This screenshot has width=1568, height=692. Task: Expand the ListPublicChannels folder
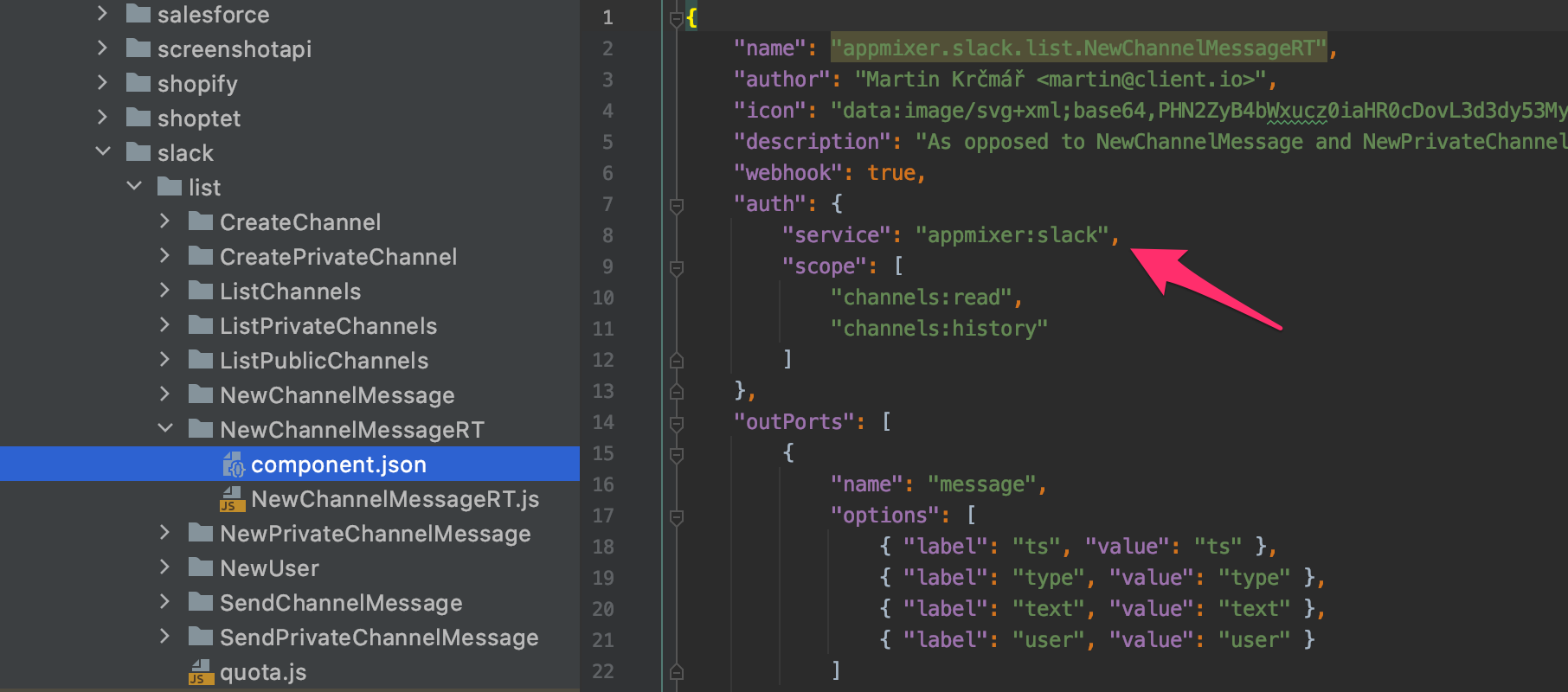pyautogui.click(x=164, y=359)
